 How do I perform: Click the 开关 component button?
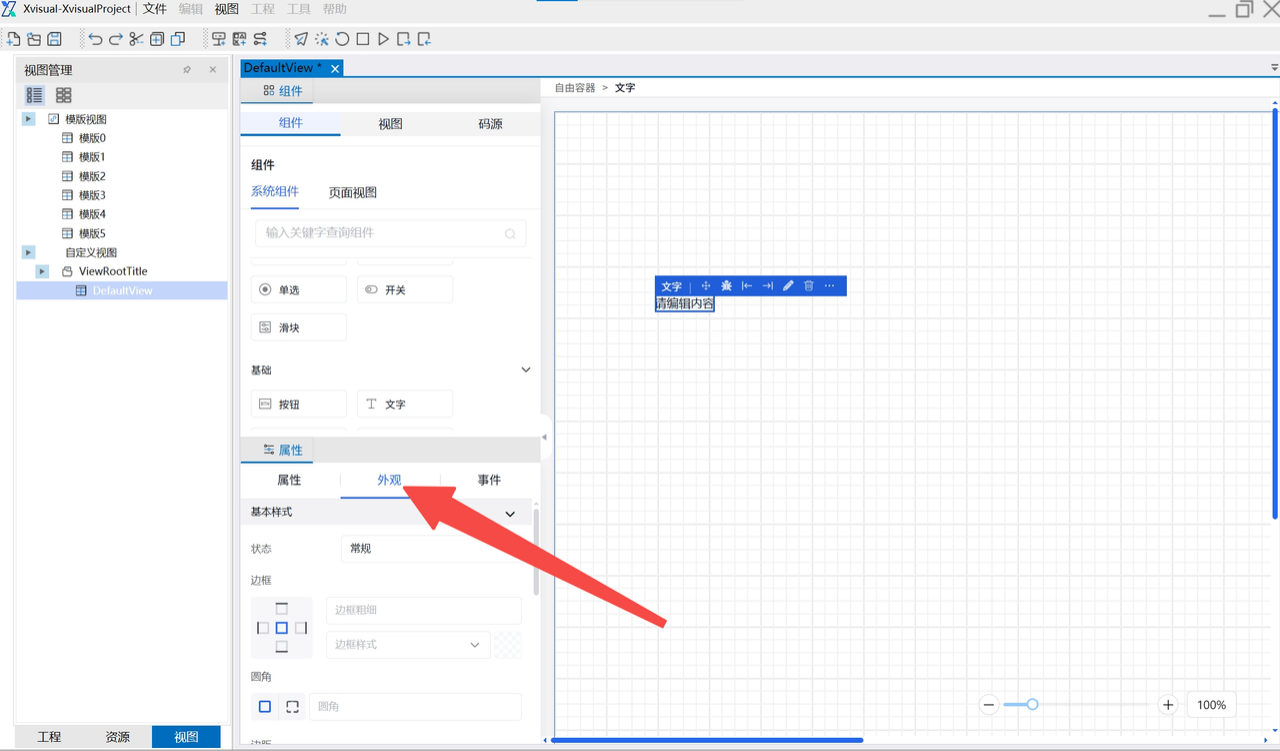(404, 290)
